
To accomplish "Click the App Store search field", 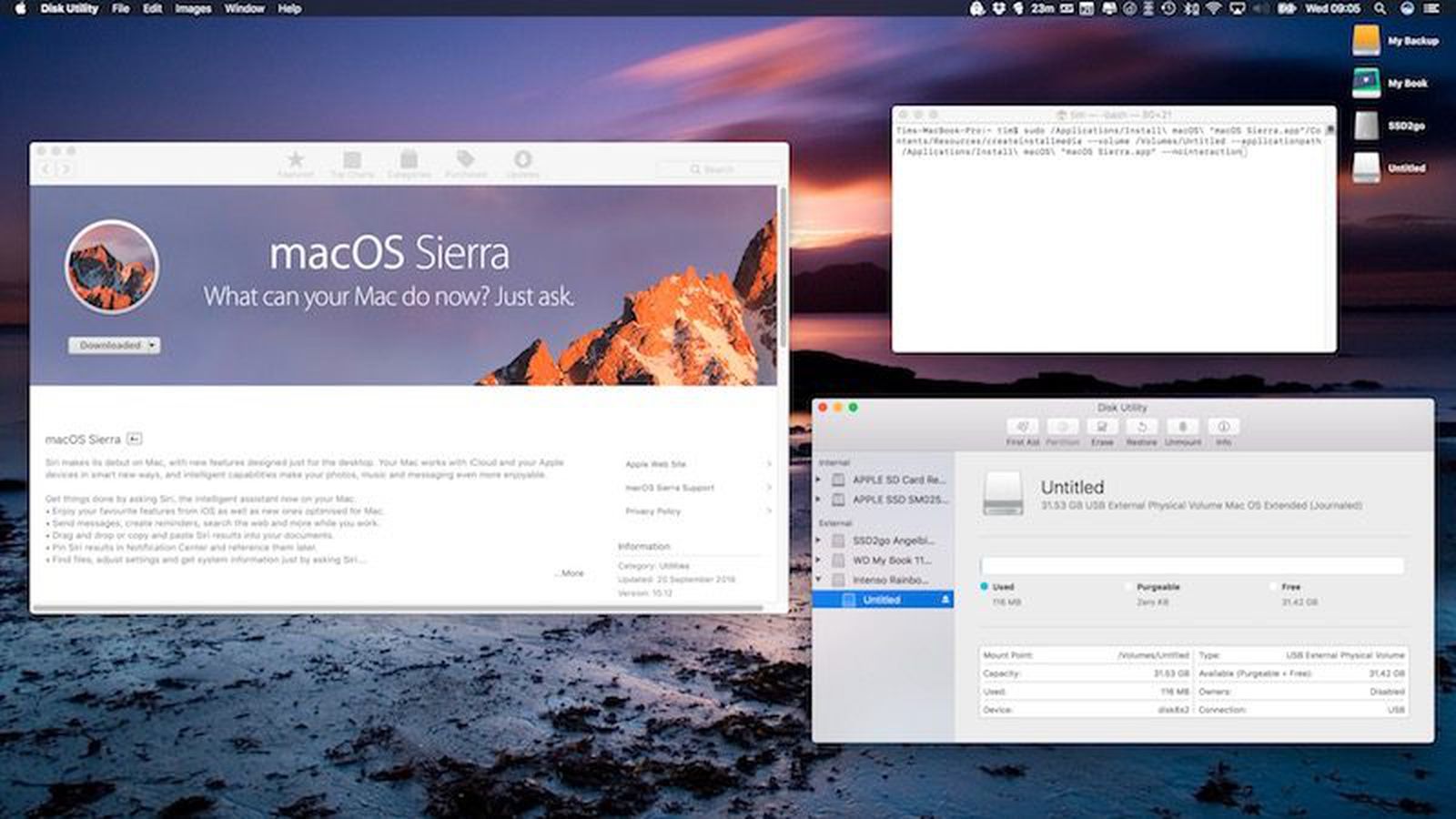I will (717, 169).
